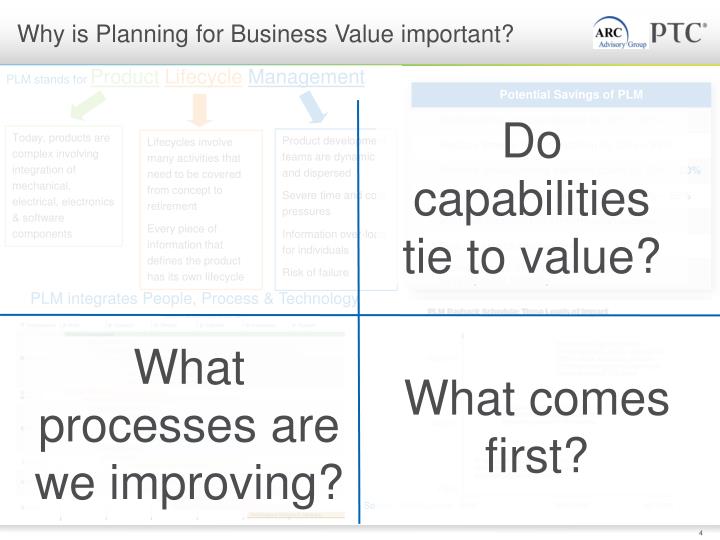720x540 pixels.
Task: Click the orange arrow under Lifecycle
Action: (200, 110)
